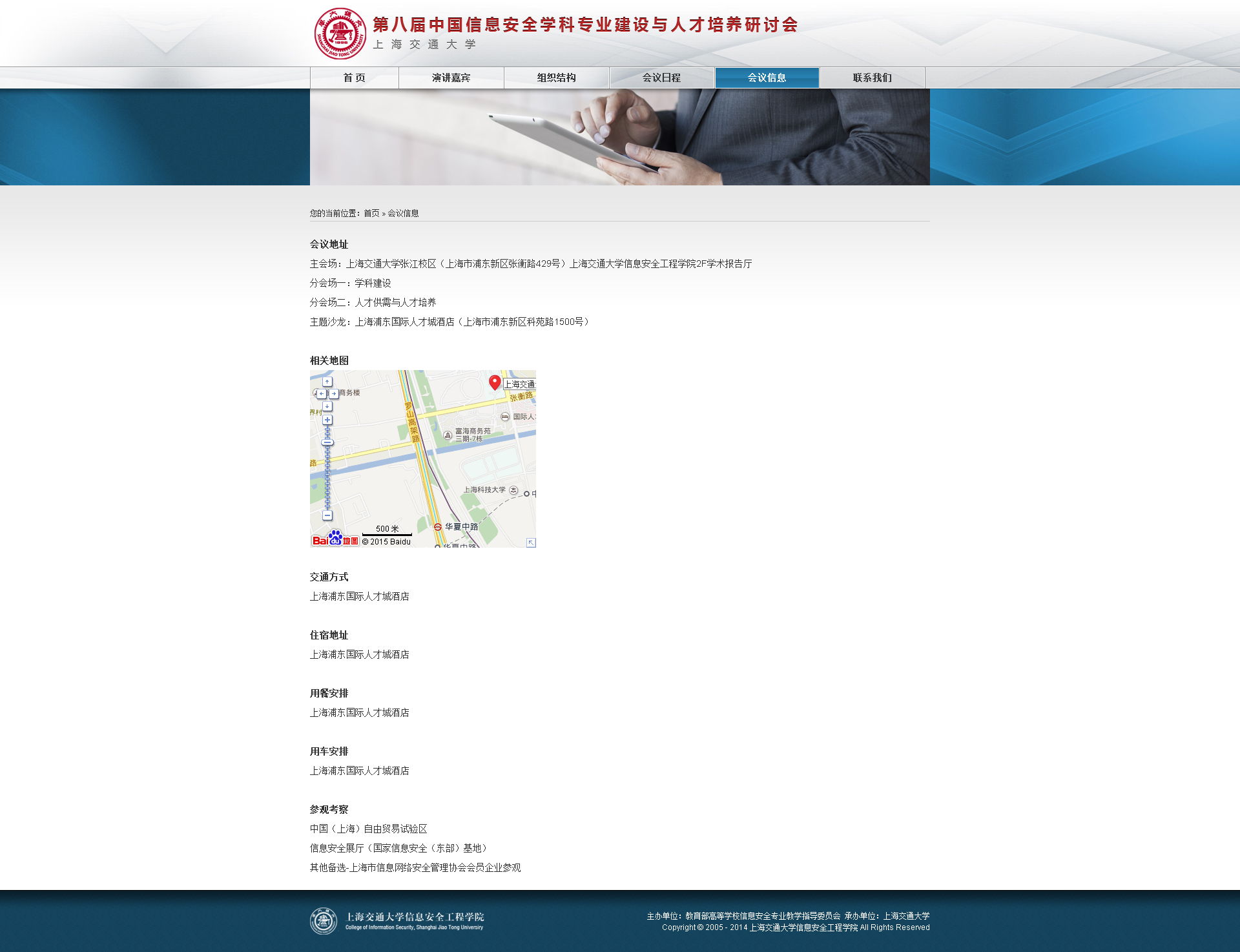Open the 首页 navigation tab
1240x952 pixels.
[354, 78]
